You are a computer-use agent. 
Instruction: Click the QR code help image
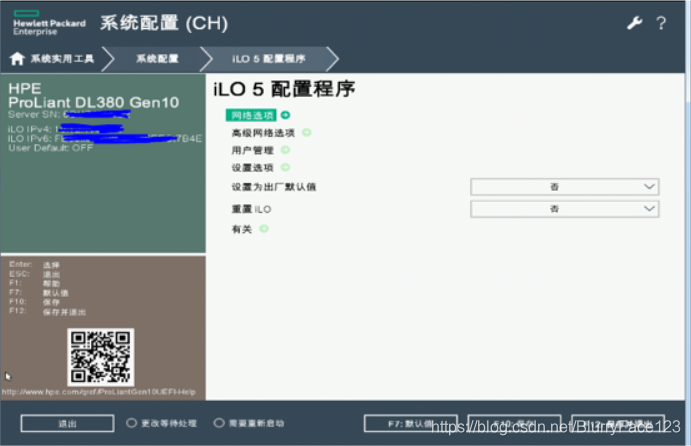coord(100,357)
